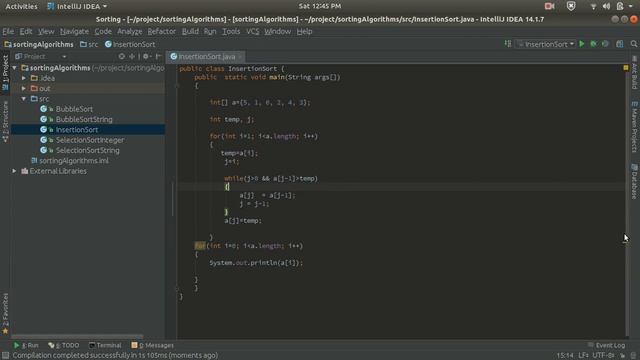Open the VCS menu

(253, 31)
